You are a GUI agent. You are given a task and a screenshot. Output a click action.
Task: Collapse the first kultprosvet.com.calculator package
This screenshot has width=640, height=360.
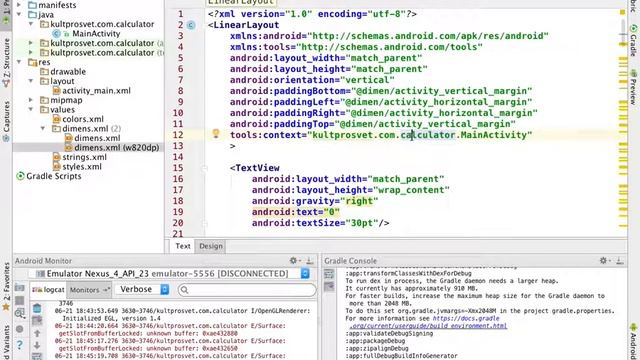pos(31,24)
